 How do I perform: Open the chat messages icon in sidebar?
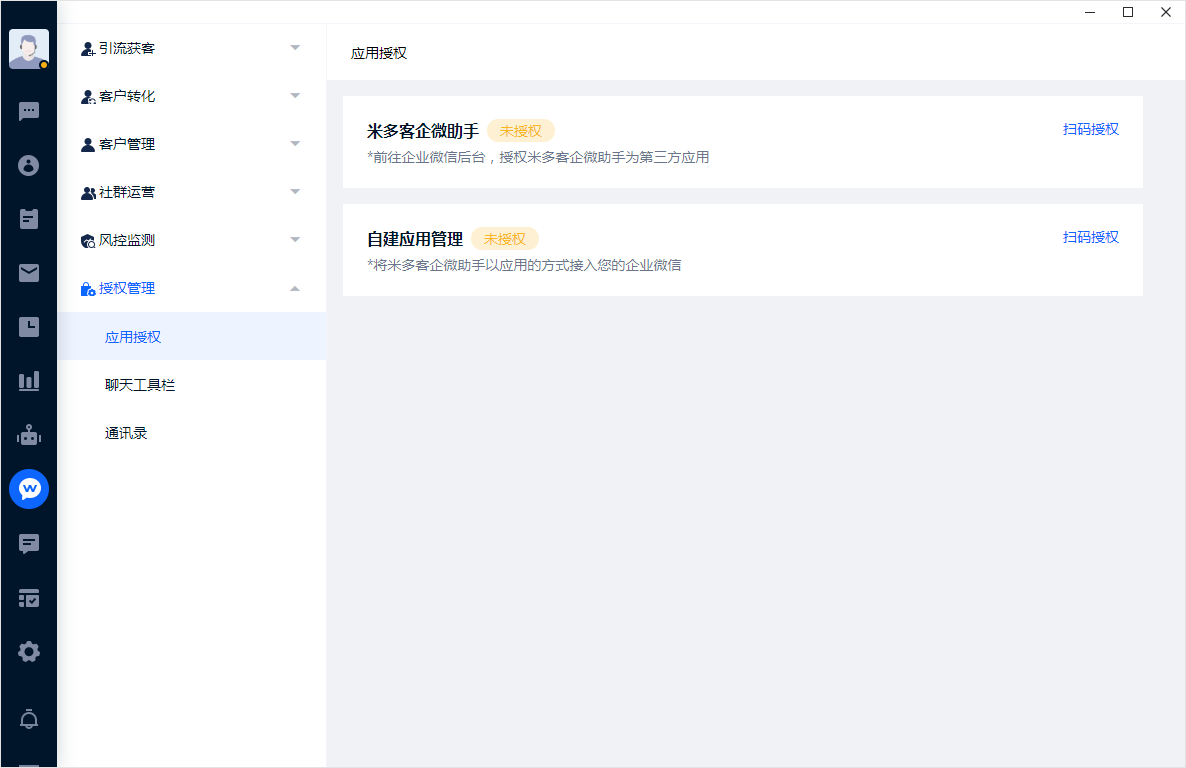tap(29, 111)
